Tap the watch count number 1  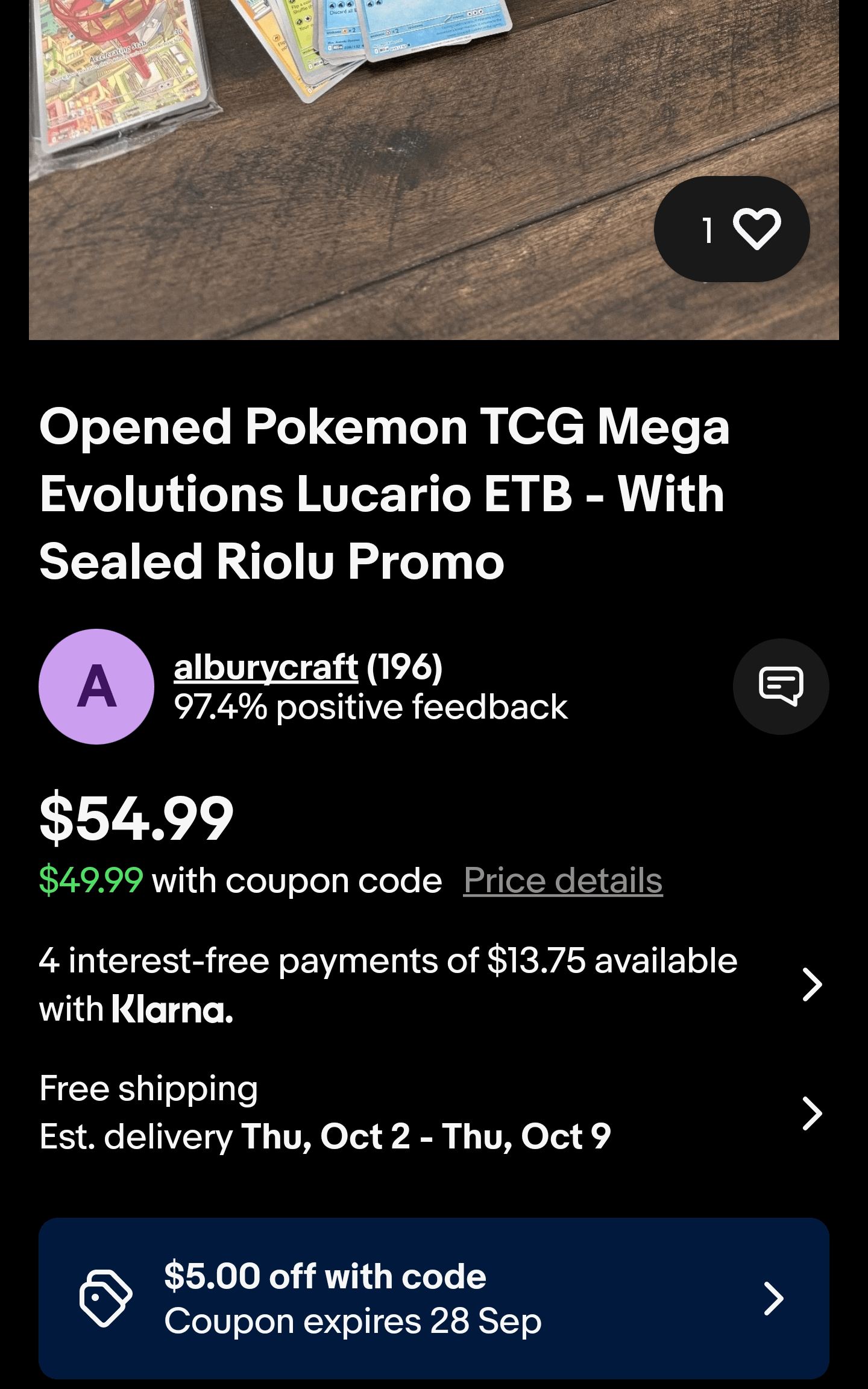click(x=708, y=230)
